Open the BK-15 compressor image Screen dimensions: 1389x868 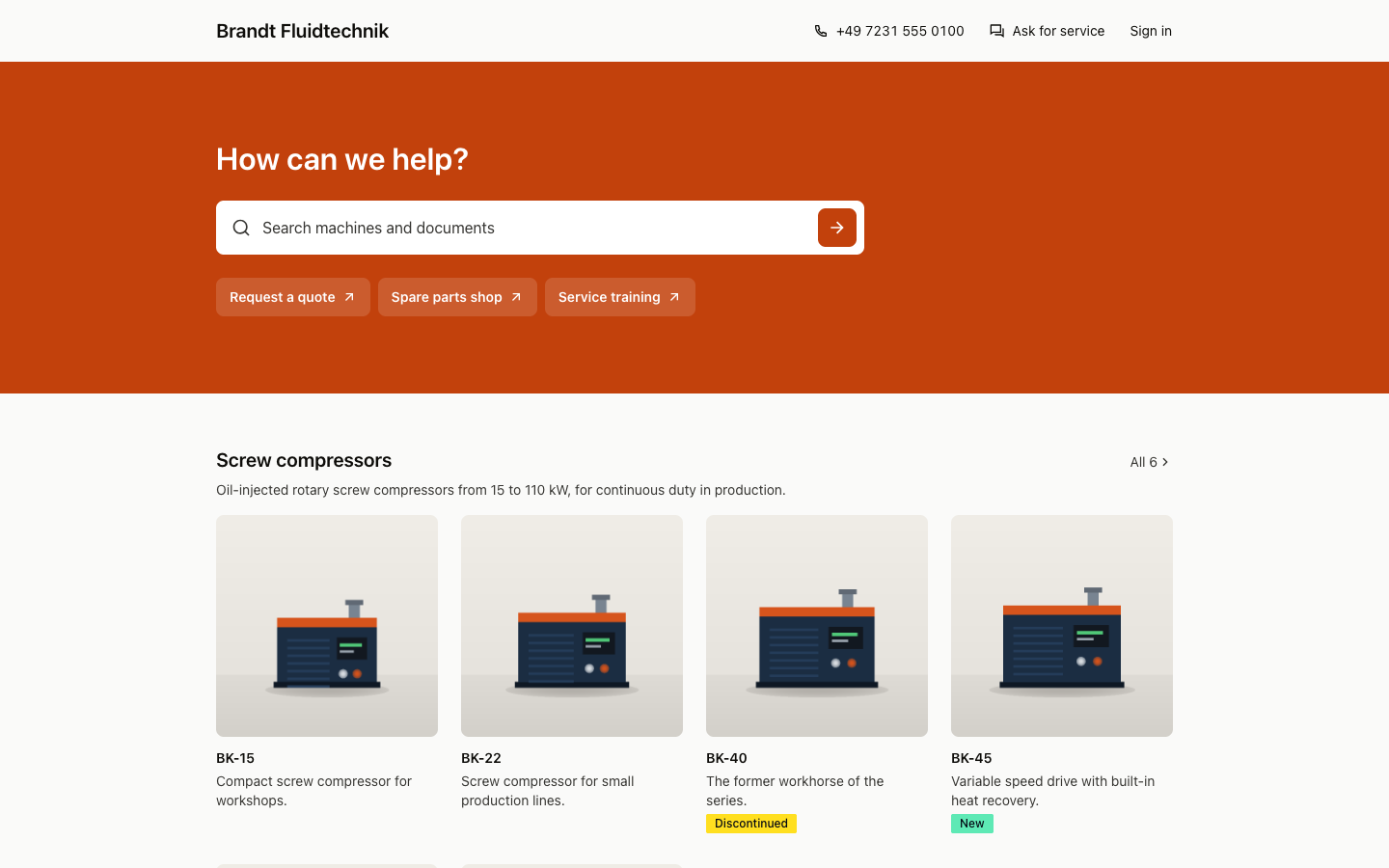(327, 626)
